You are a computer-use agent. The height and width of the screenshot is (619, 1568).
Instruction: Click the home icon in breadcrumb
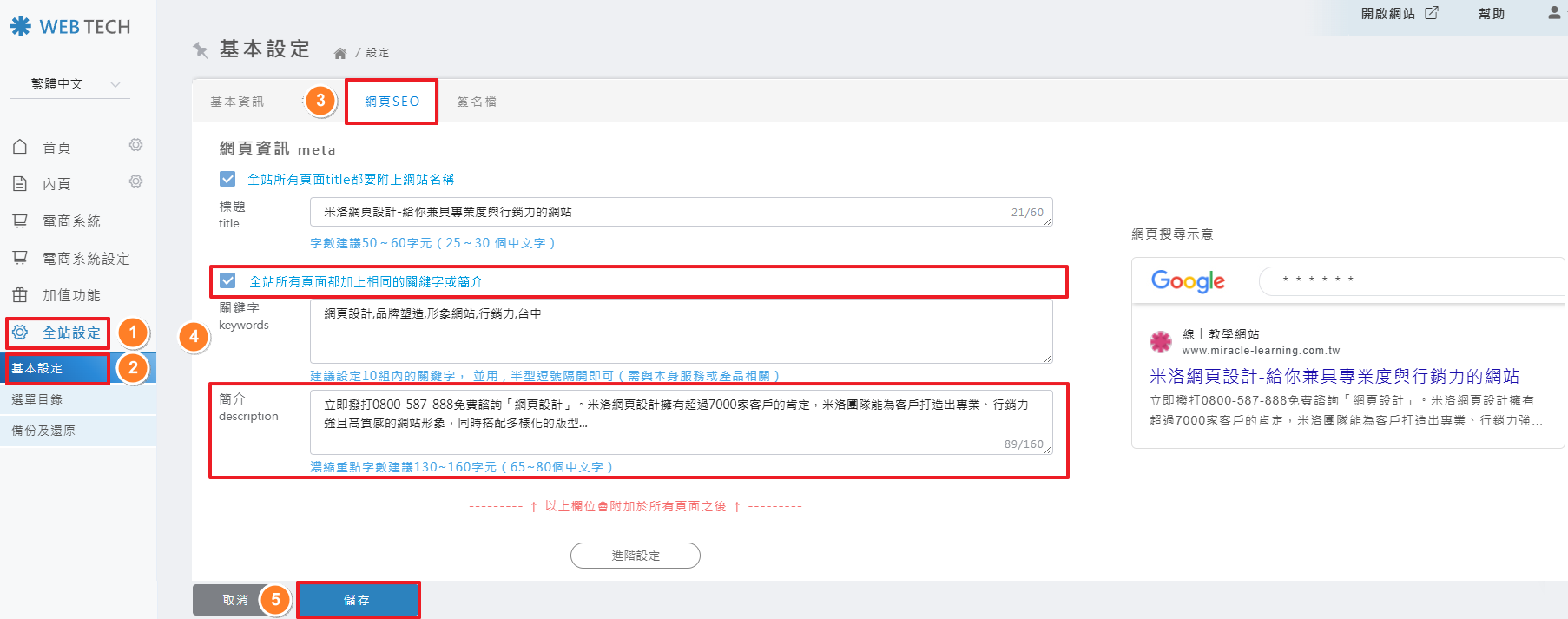[340, 53]
